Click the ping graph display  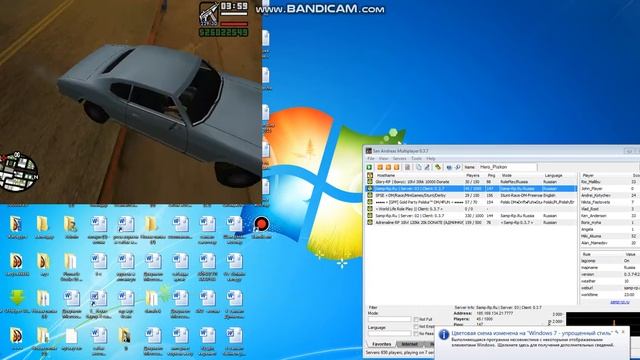[602, 319]
